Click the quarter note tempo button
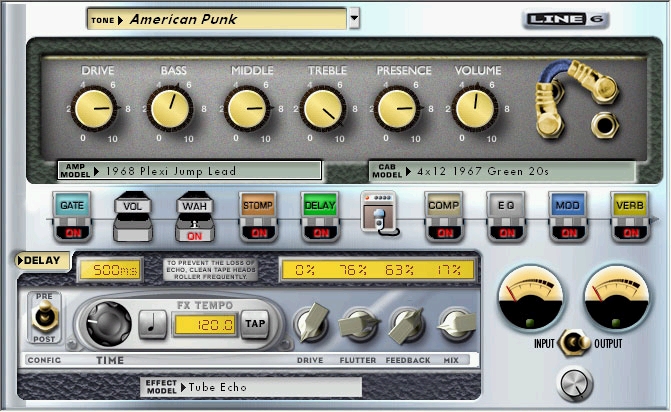The height and width of the screenshot is (412, 671). click(152, 324)
